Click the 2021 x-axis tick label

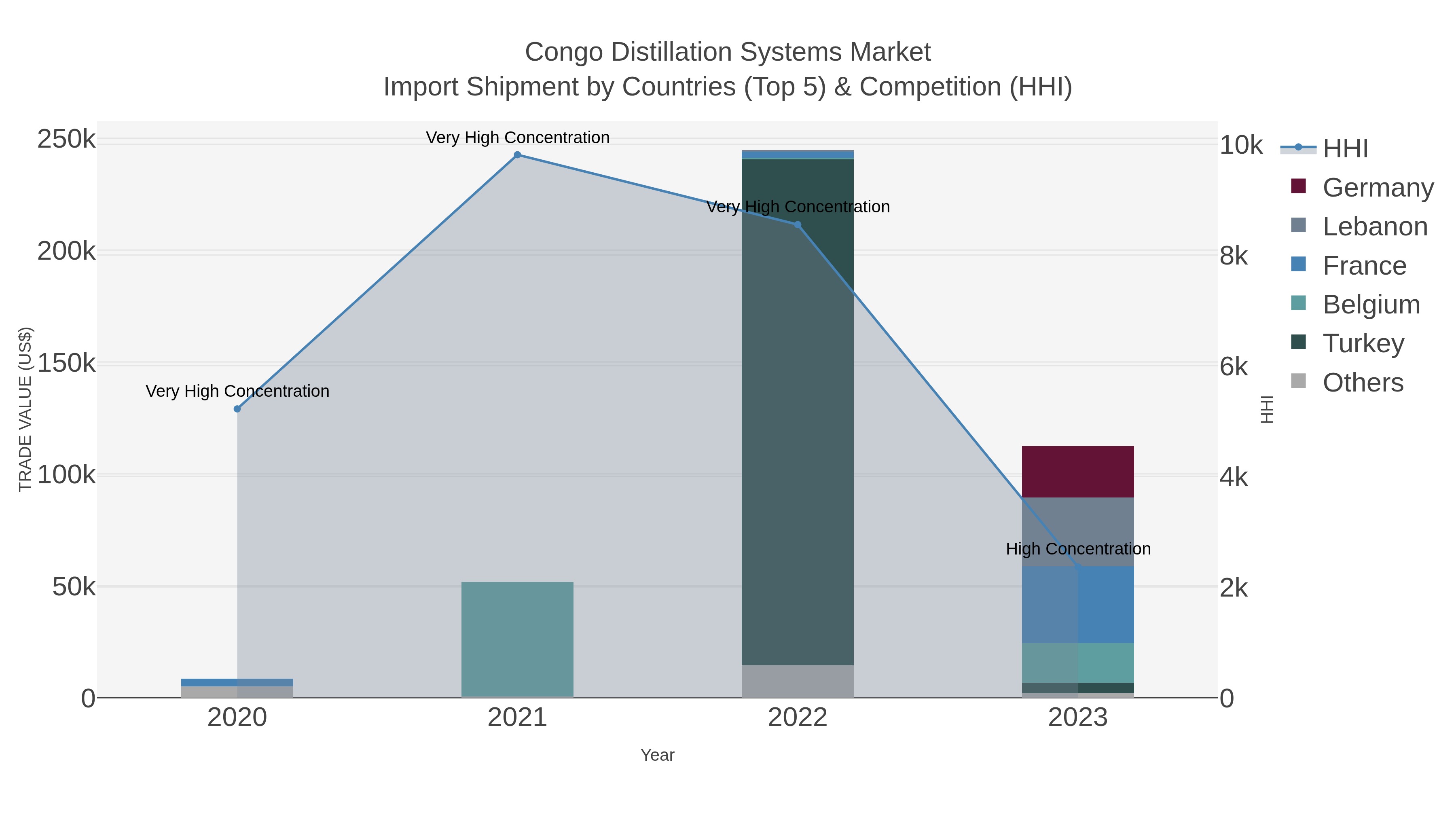coord(517,718)
